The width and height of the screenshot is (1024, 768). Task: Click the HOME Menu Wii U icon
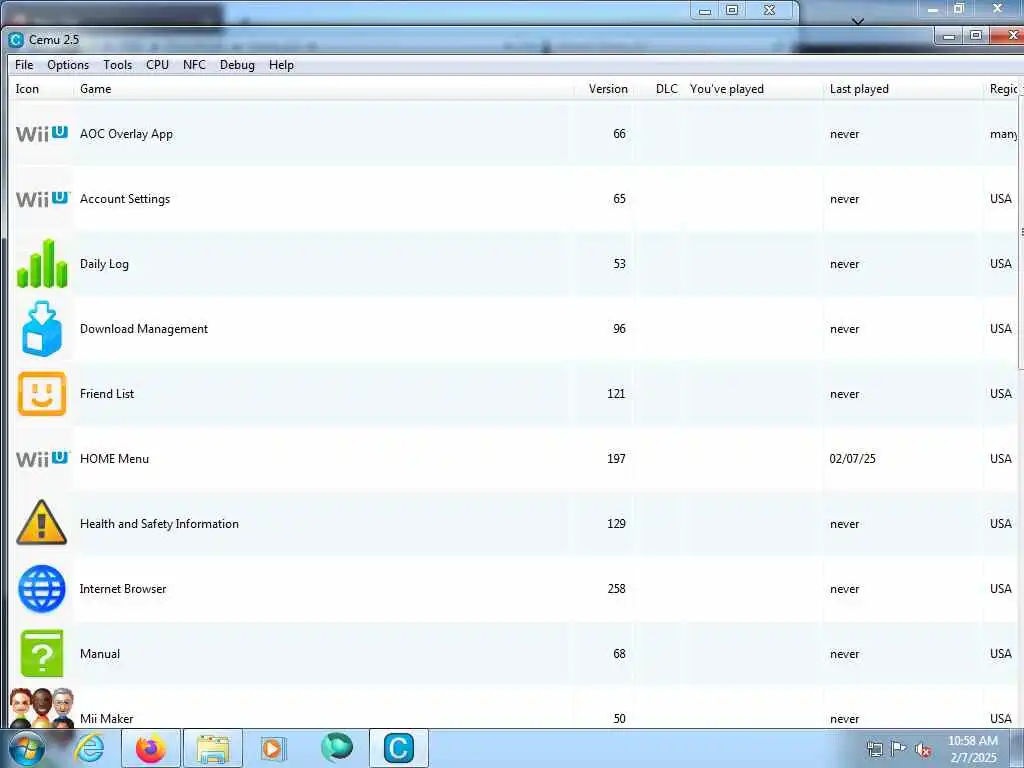coord(42,458)
